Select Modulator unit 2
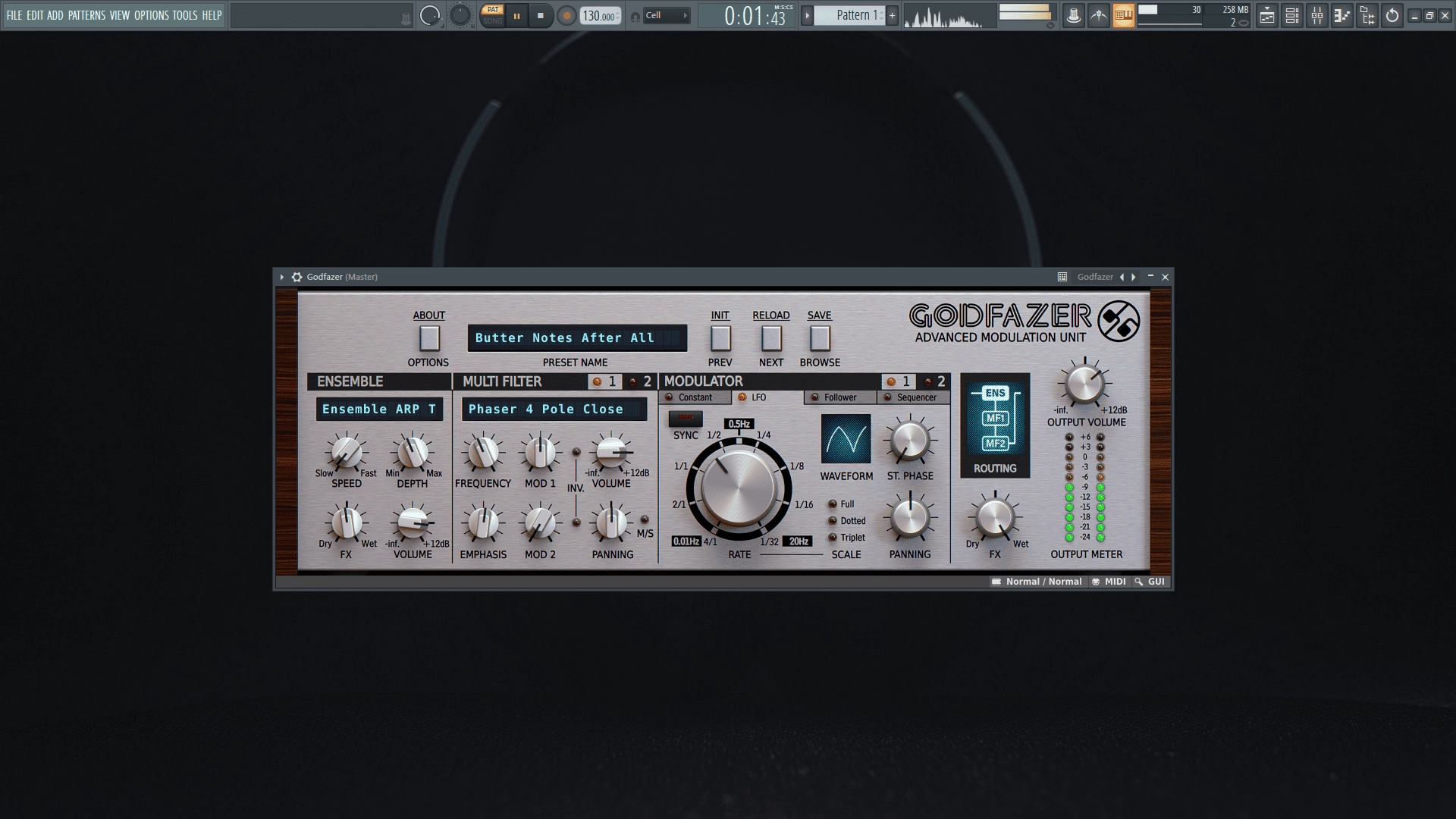Screen dimensions: 1456x819 coord(934,381)
